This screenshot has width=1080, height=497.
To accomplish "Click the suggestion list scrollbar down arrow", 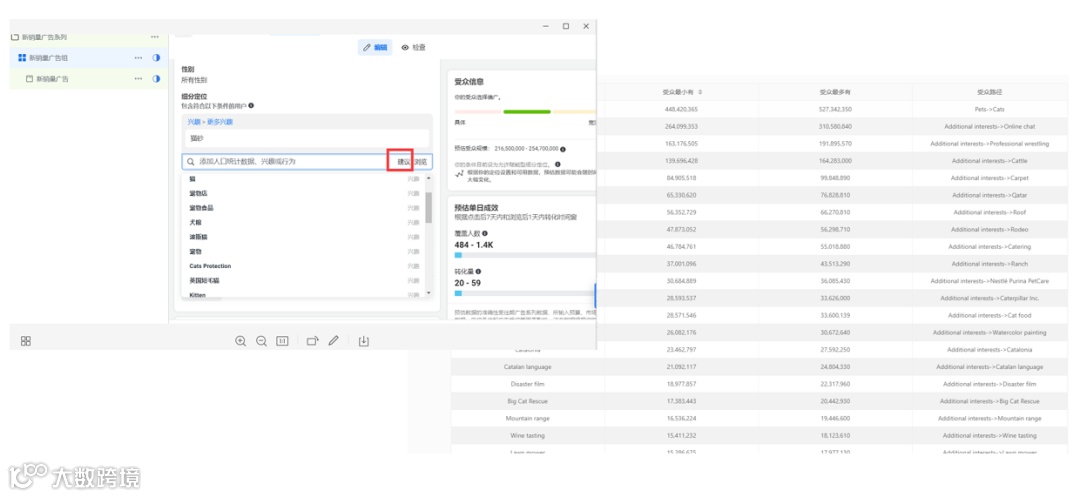I will tap(429, 293).
